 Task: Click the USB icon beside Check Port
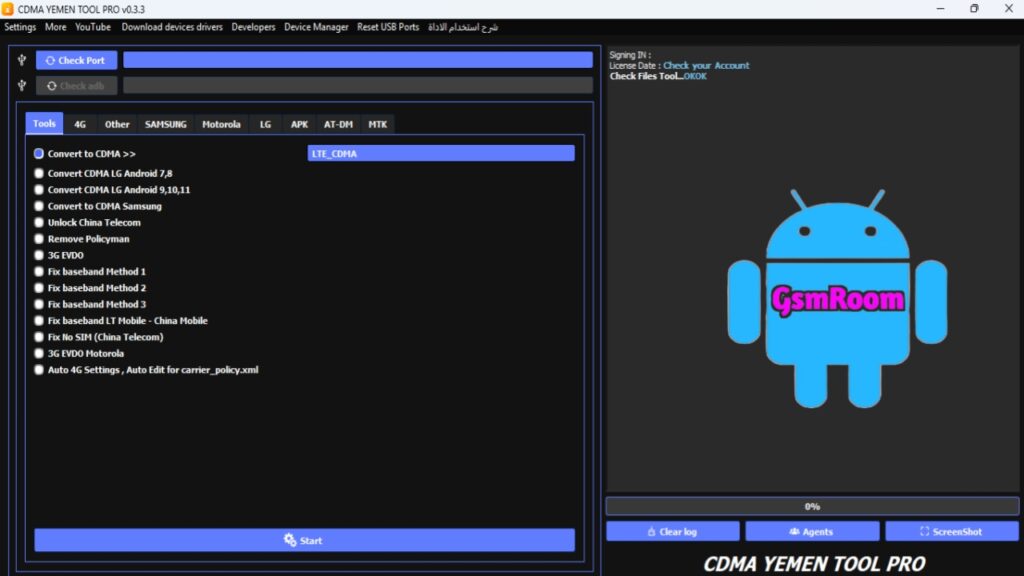[22, 60]
